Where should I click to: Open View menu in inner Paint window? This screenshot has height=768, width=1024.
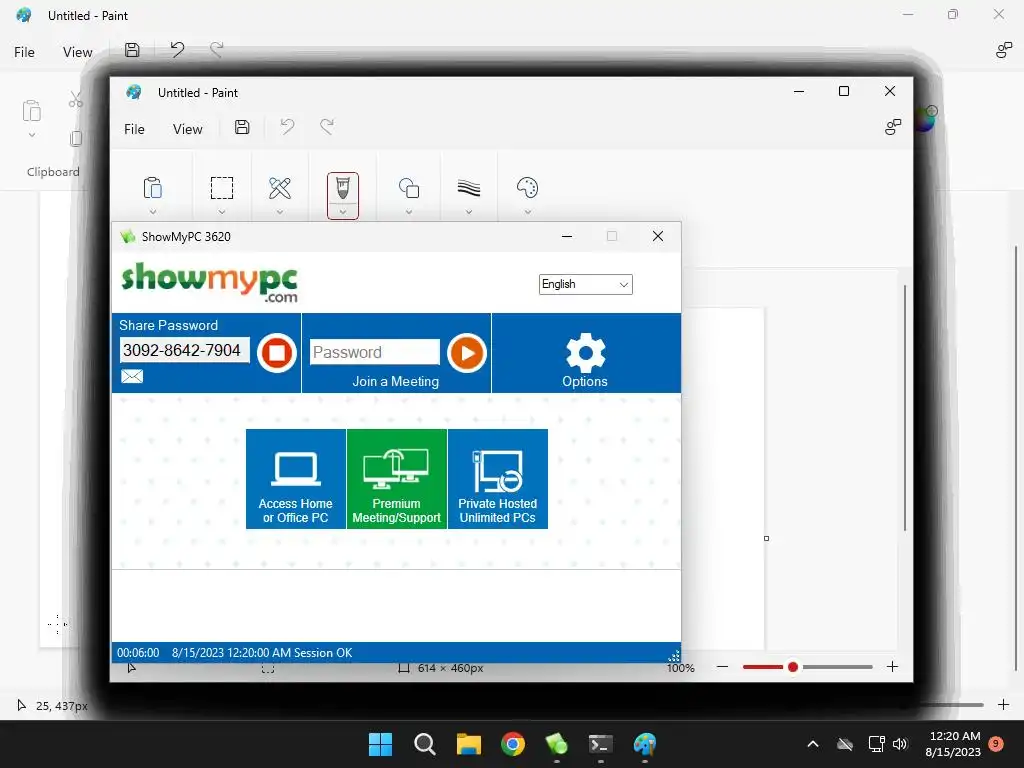(187, 129)
